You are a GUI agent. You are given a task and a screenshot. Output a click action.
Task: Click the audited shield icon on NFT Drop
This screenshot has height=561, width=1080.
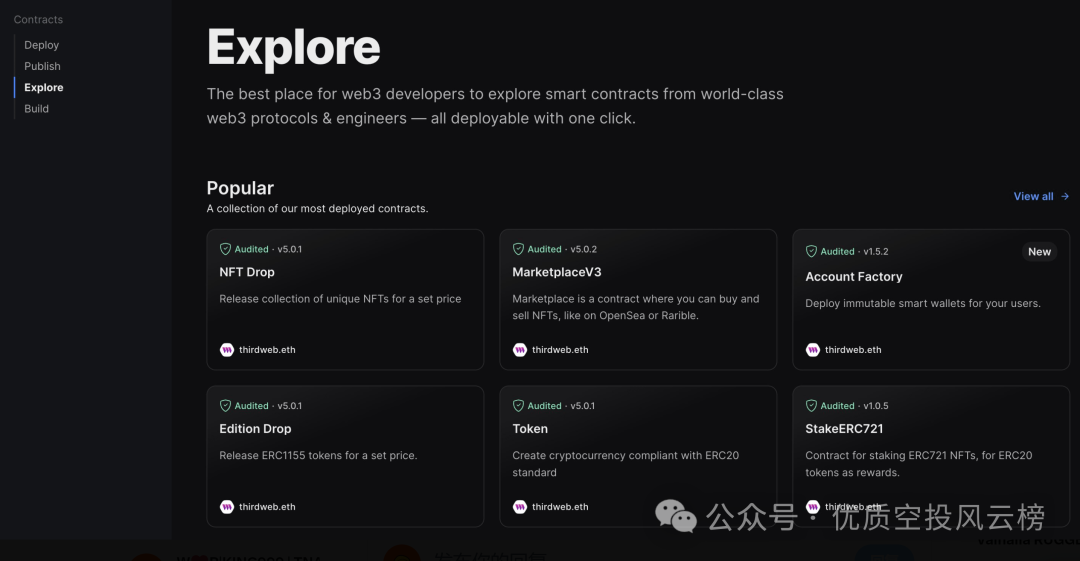click(225, 249)
